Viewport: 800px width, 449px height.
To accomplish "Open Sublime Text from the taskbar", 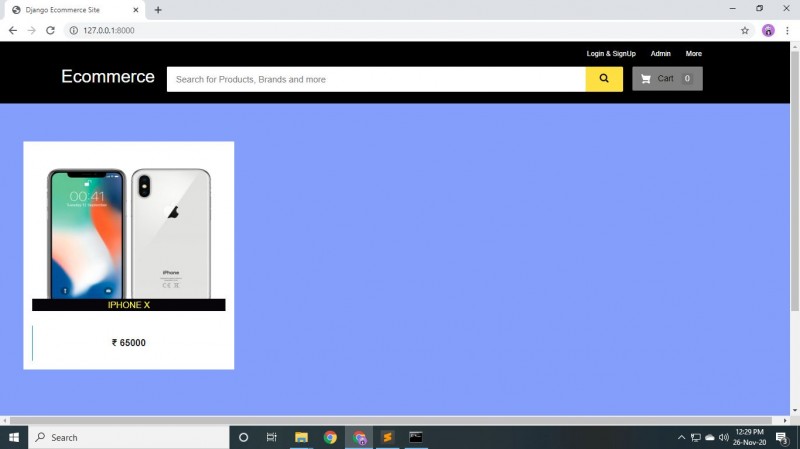I will click(x=387, y=437).
